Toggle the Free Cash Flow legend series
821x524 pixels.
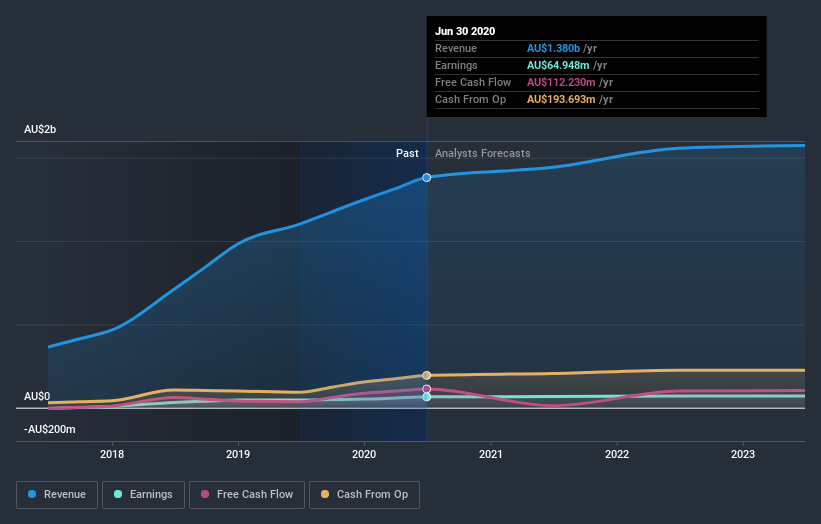[247, 495]
